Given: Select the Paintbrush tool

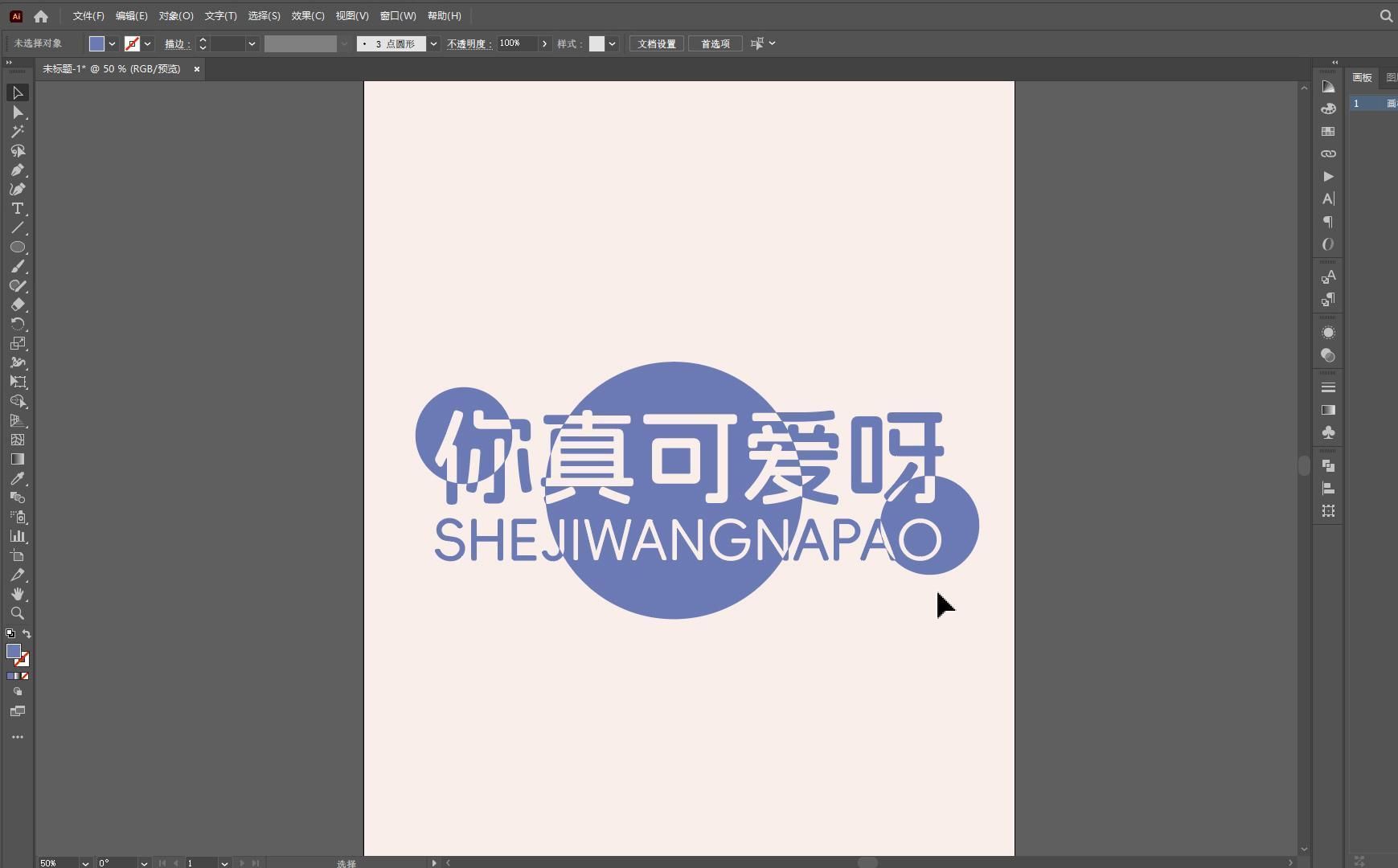Looking at the screenshot, I should 17,267.
